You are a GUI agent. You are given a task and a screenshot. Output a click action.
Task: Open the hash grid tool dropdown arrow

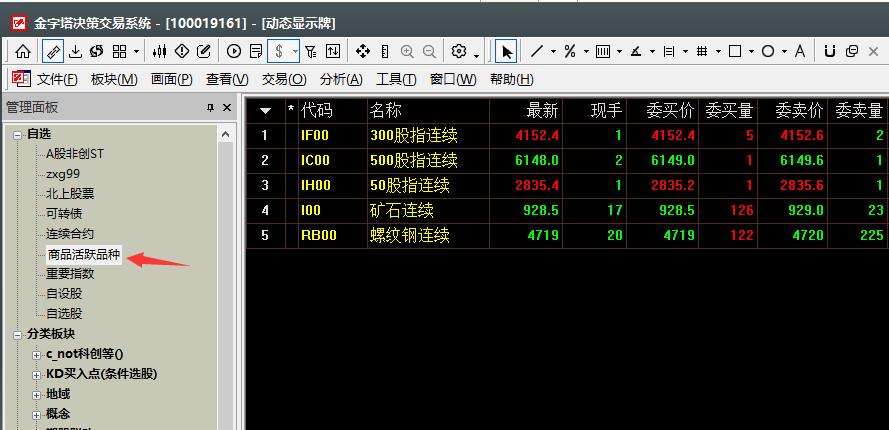(719, 52)
